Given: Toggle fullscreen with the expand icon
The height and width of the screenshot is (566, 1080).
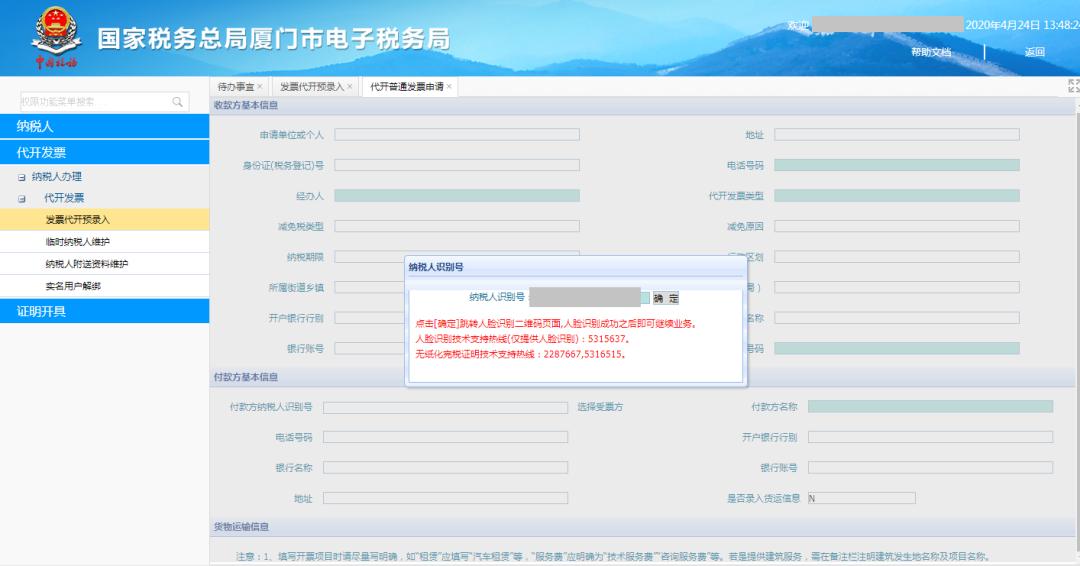Looking at the screenshot, I should 1073,86.
